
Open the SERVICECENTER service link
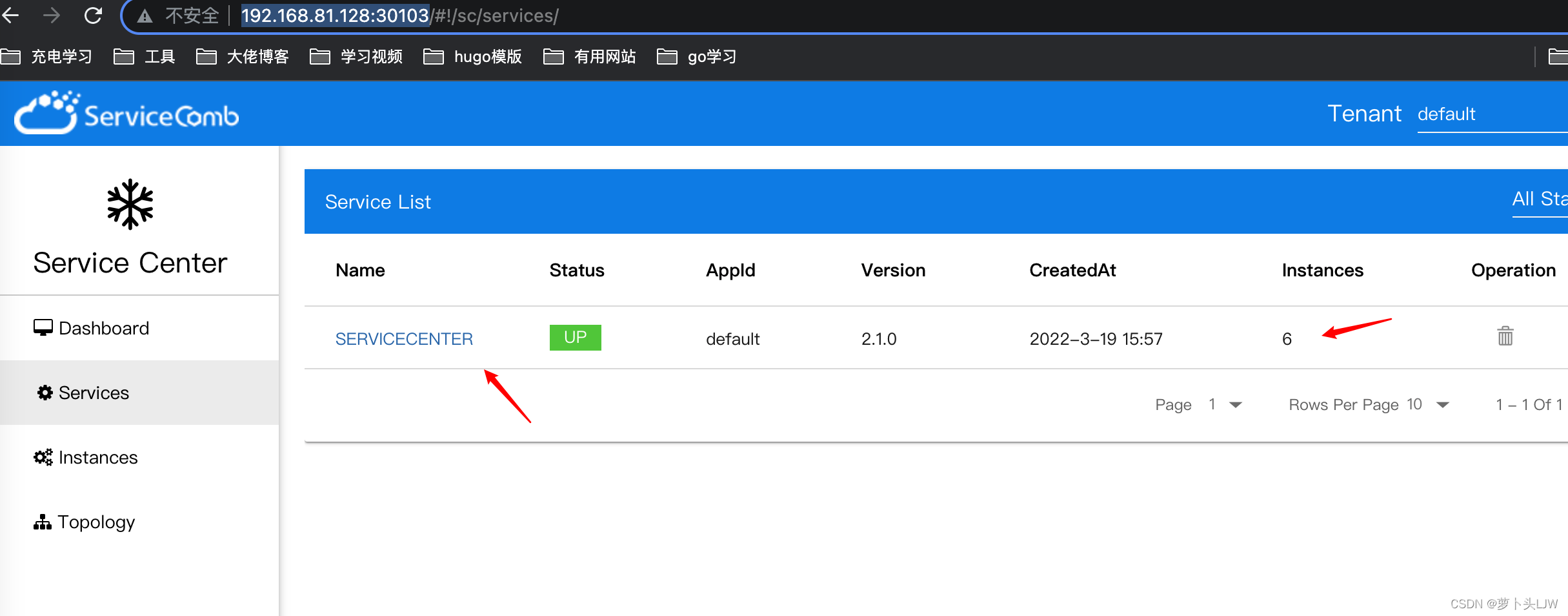404,339
